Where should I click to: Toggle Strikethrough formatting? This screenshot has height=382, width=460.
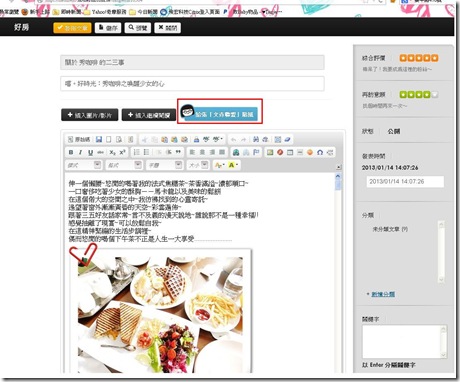pos(100,152)
